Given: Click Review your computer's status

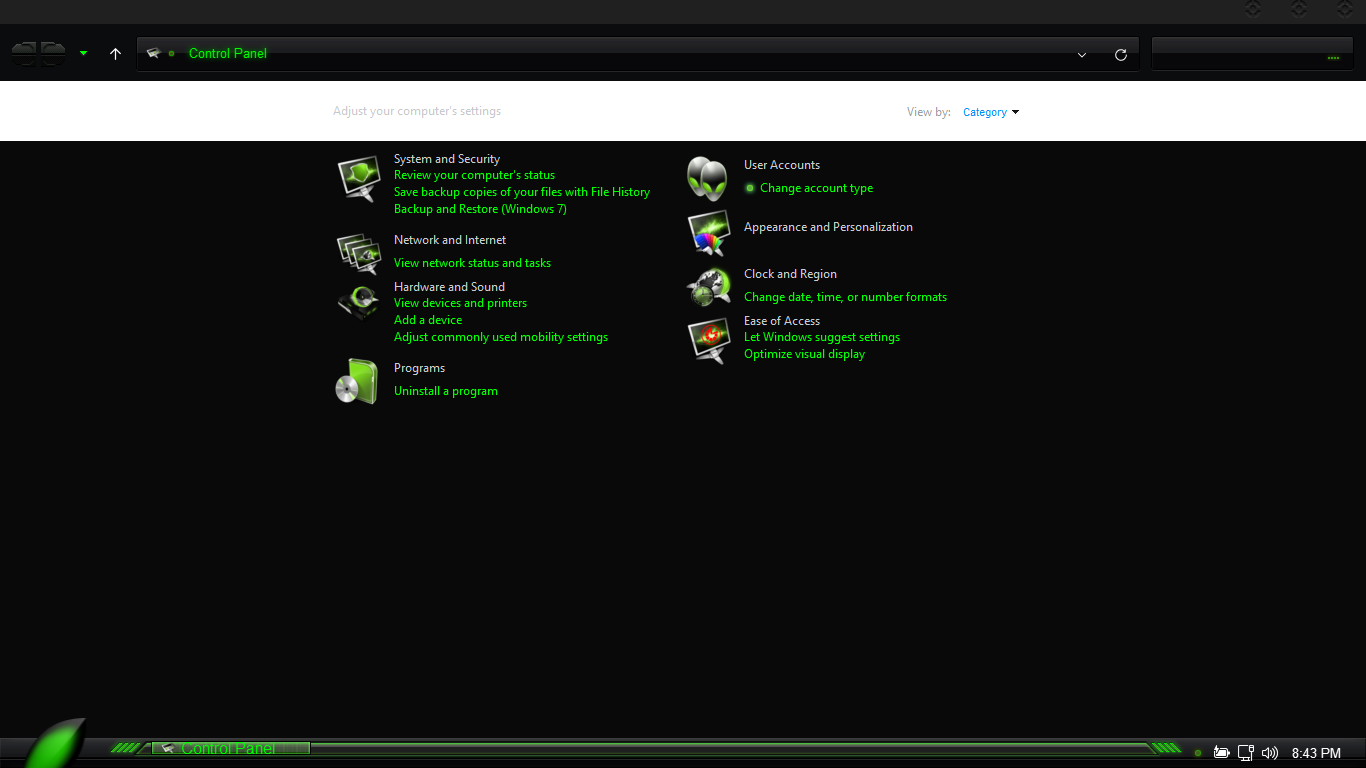Looking at the screenshot, I should click(474, 175).
